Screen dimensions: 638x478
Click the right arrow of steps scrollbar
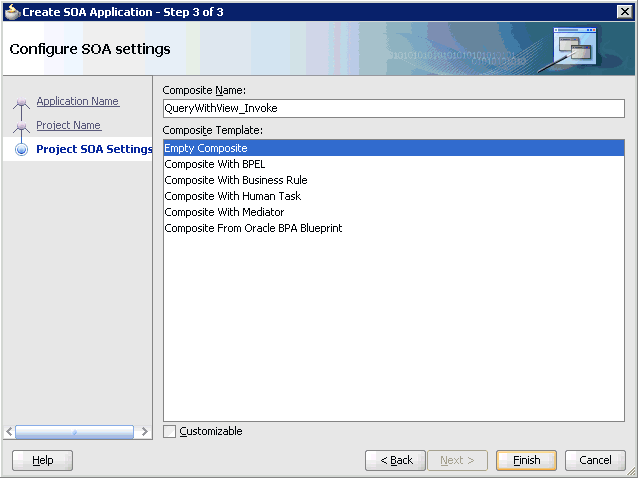pyautogui.click(x=144, y=432)
